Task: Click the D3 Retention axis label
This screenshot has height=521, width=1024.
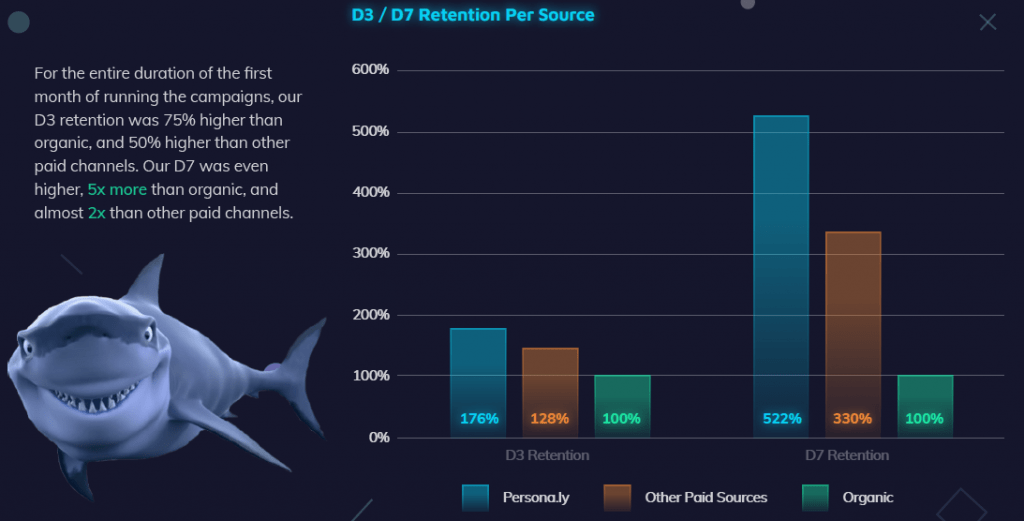Action: (x=547, y=455)
